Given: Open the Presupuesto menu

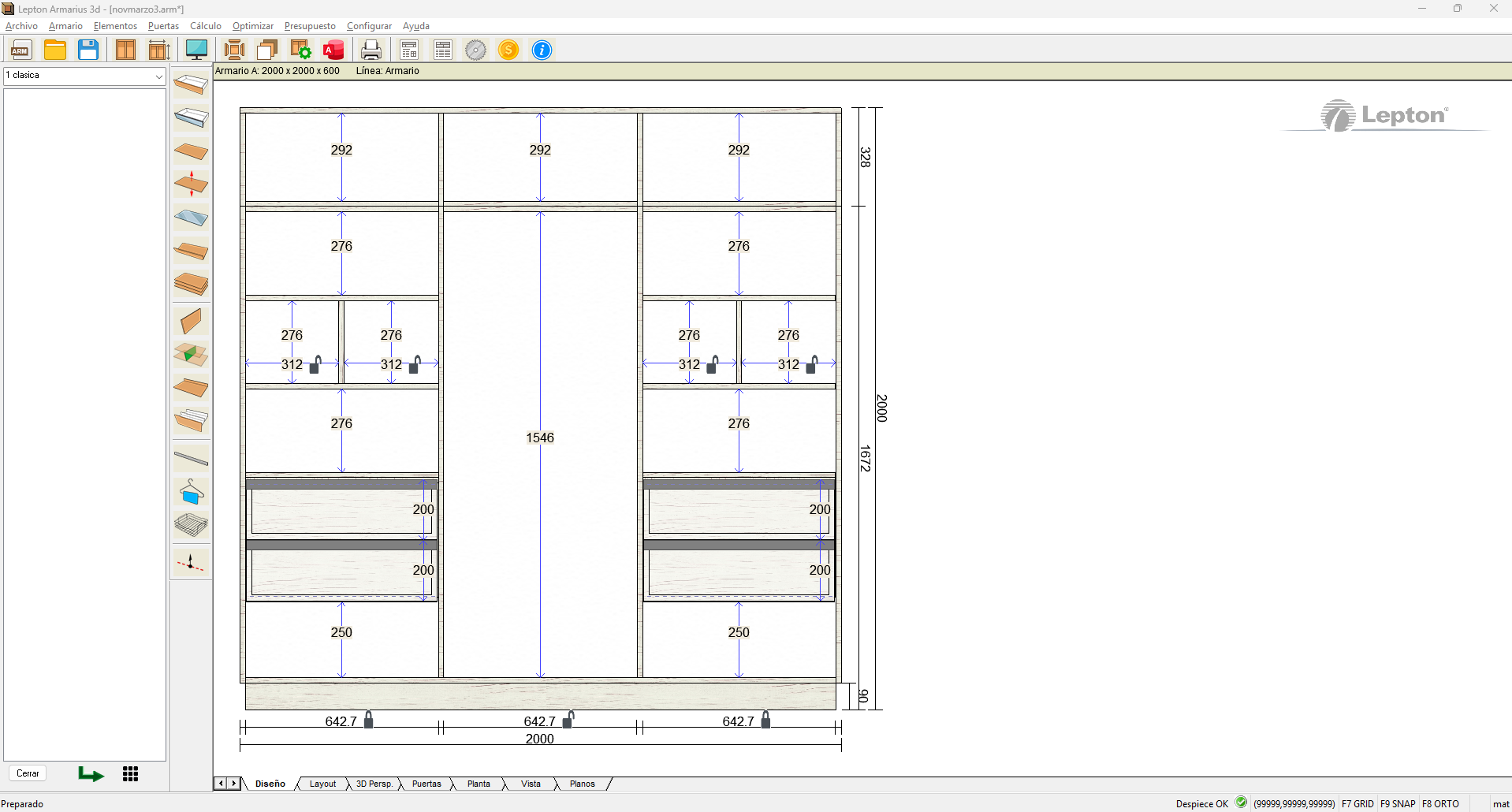Looking at the screenshot, I should (309, 26).
